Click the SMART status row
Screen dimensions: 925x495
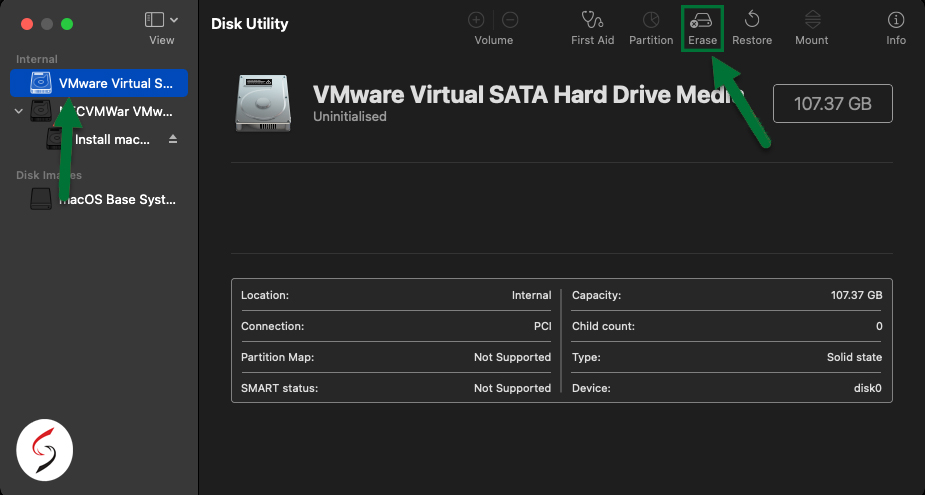pyautogui.click(x=396, y=388)
